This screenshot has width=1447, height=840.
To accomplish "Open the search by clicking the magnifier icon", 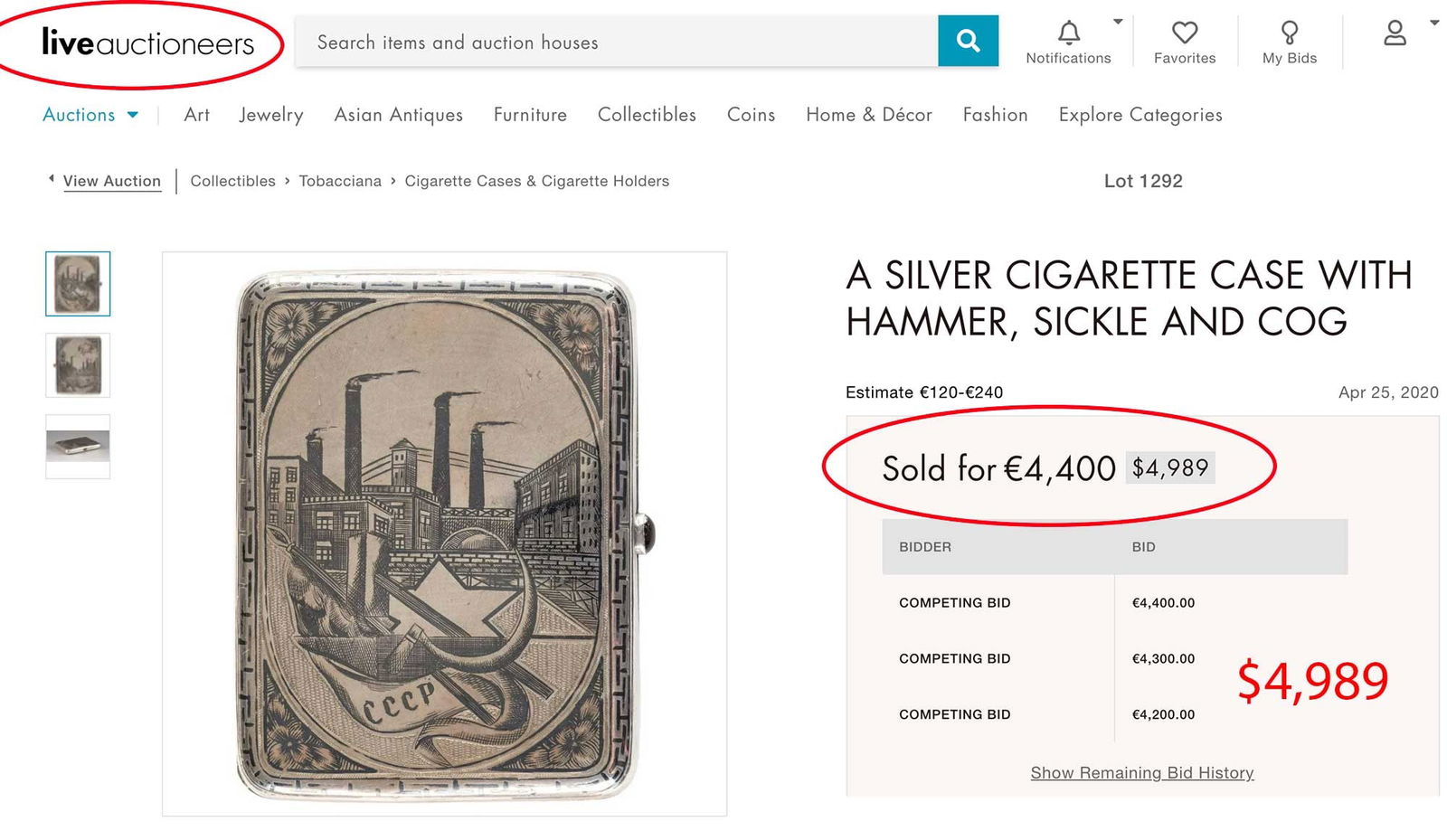I will [967, 40].
